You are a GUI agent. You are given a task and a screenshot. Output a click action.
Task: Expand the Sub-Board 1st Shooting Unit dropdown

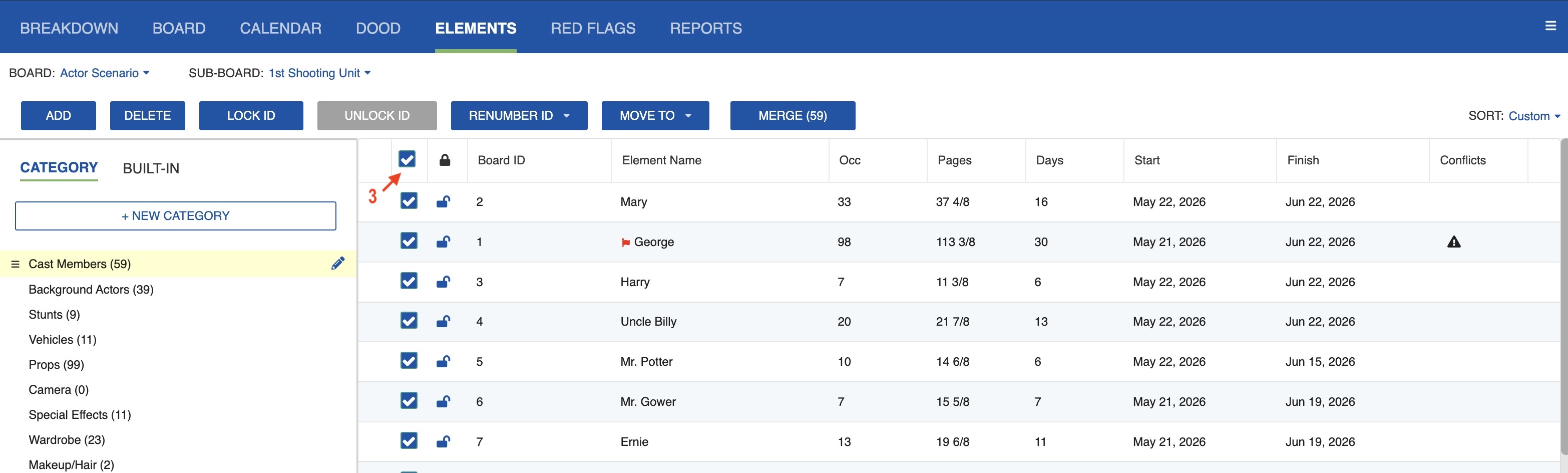pos(319,73)
